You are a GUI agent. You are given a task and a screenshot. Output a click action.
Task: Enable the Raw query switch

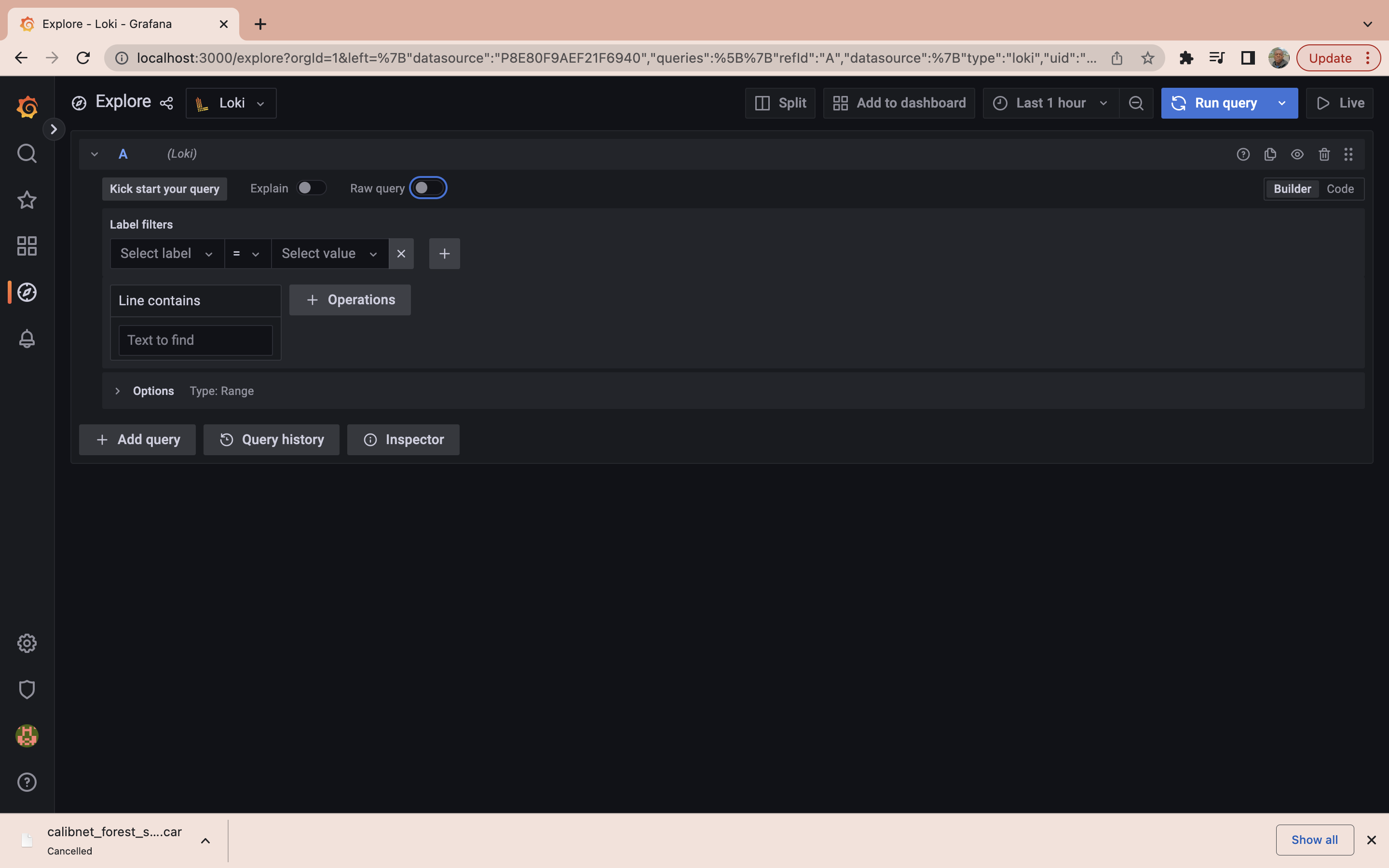point(428,188)
